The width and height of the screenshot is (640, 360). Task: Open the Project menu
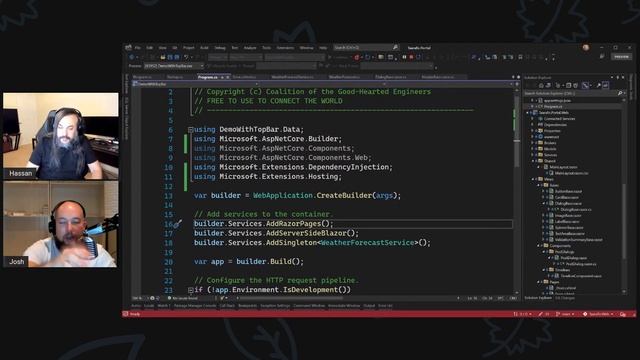(189, 48)
